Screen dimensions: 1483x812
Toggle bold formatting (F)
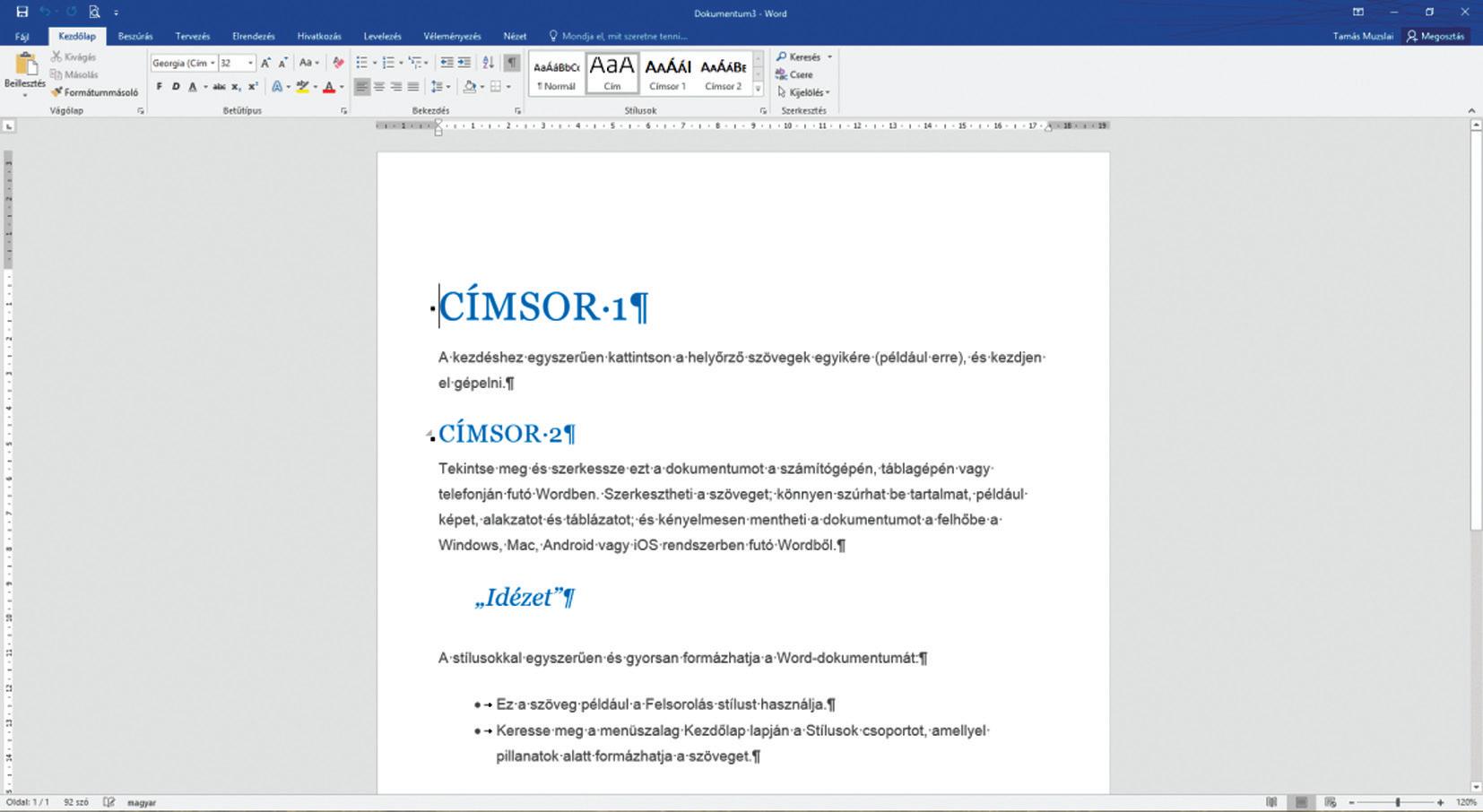point(160,87)
